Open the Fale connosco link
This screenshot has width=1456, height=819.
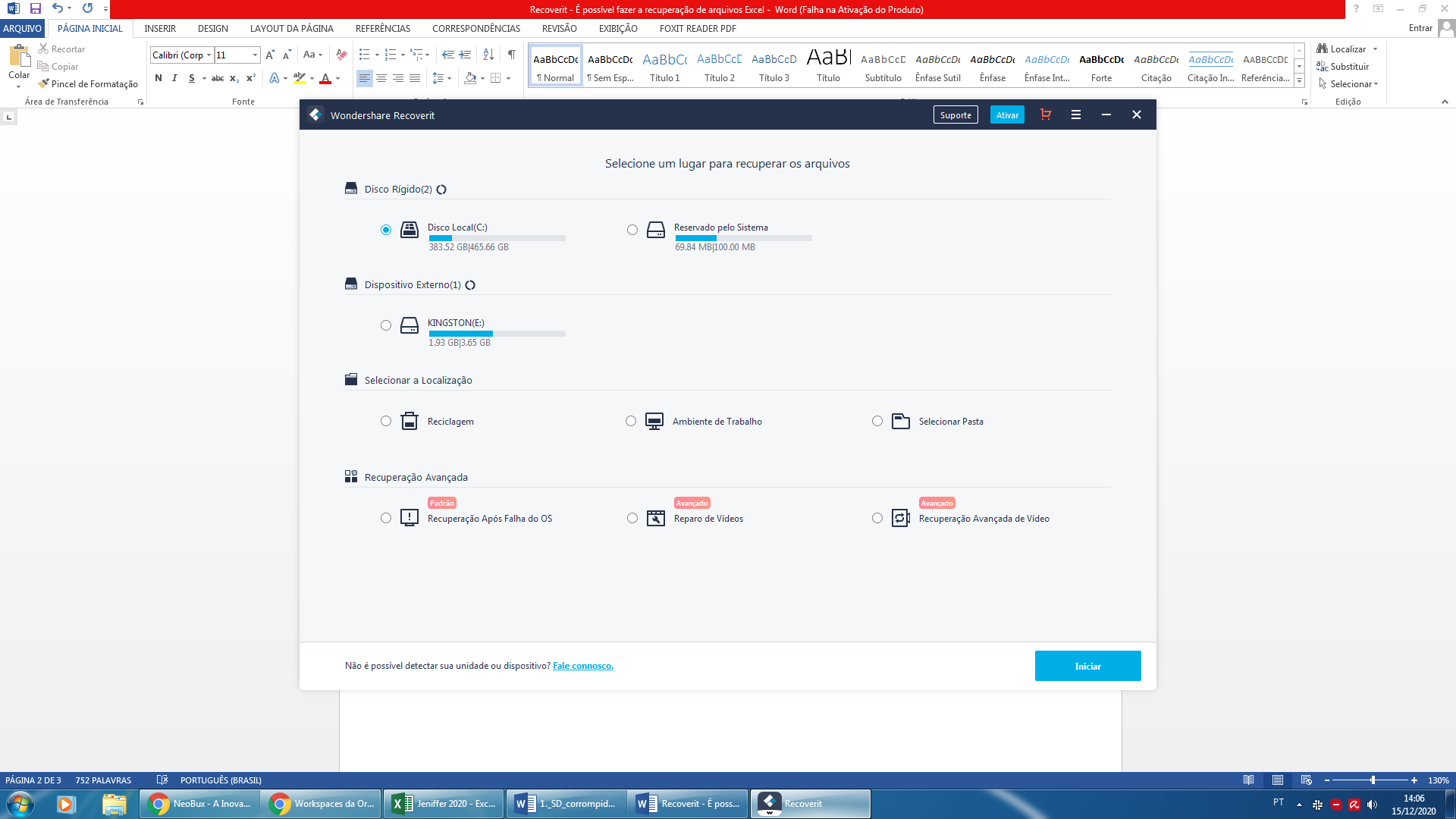click(583, 666)
